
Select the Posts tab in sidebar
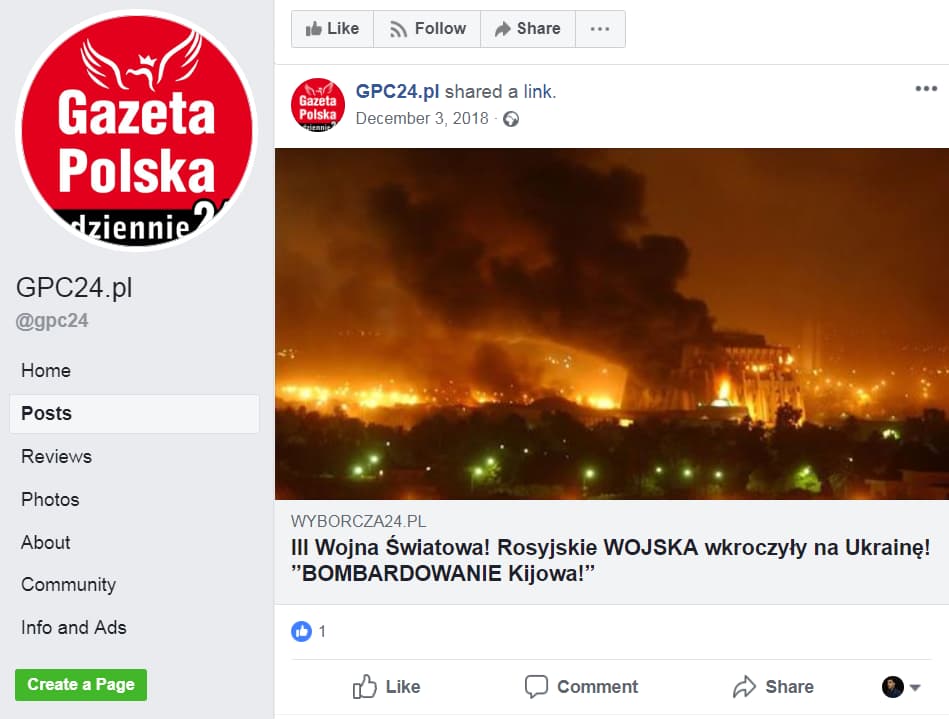tap(134, 413)
